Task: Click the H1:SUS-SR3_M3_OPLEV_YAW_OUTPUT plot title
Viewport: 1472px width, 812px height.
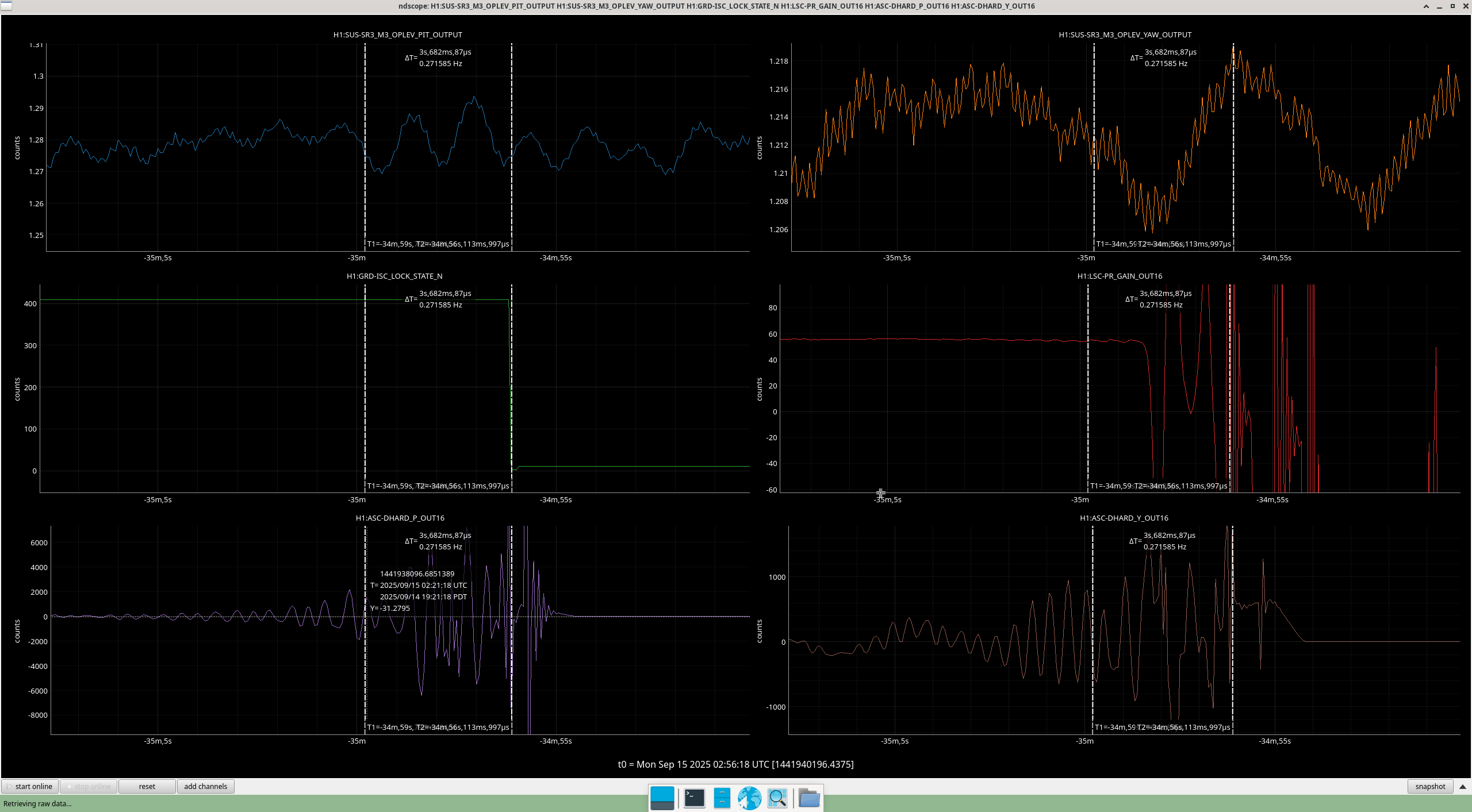Action: coord(1125,34)
